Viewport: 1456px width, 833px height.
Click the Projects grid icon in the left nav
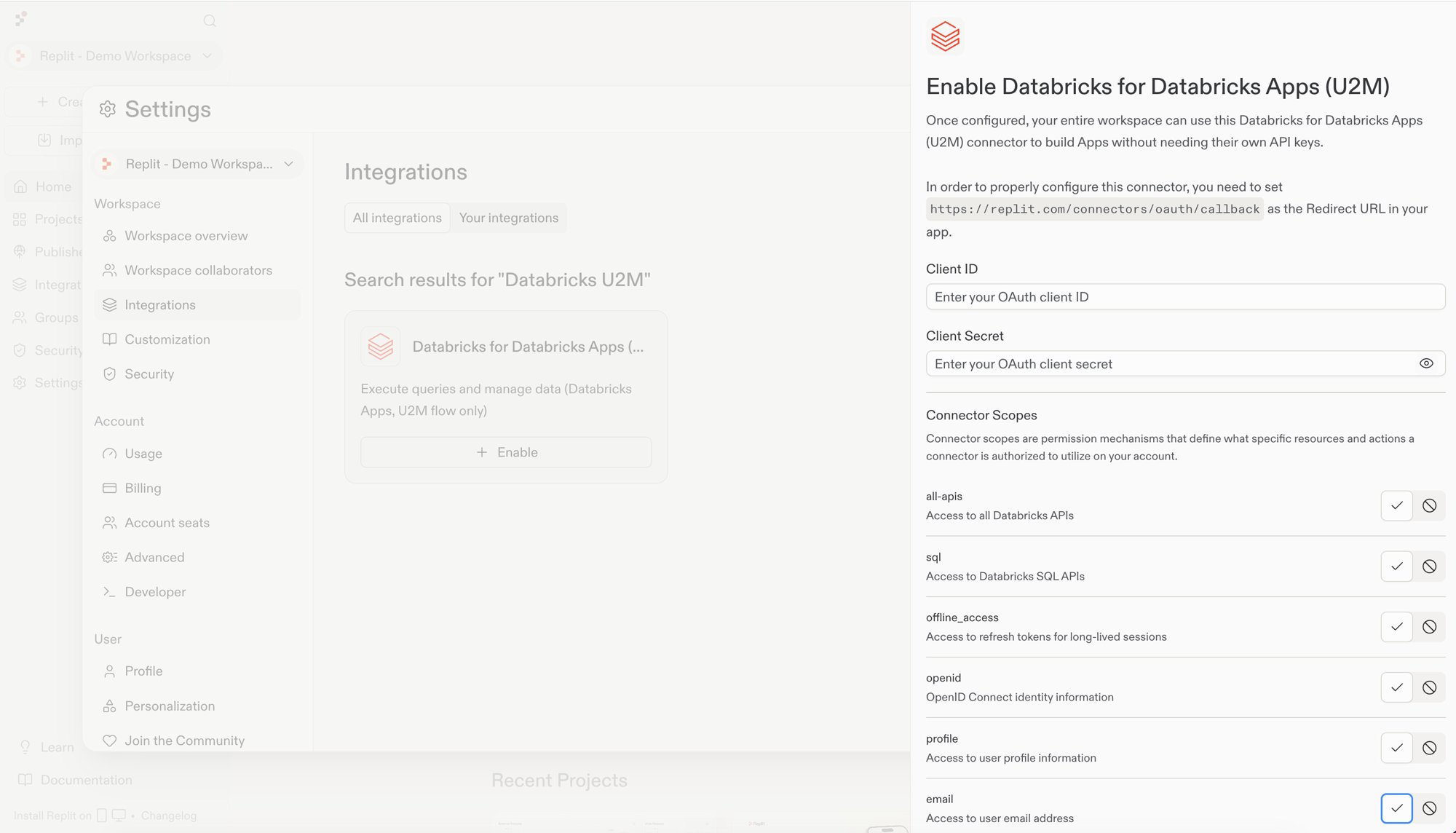(x=20, y=219)
